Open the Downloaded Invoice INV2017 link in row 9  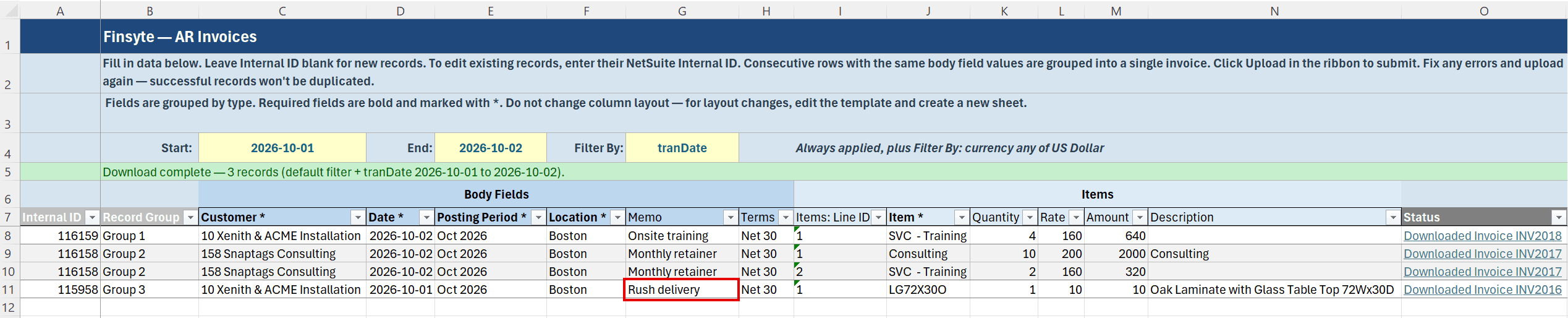click(x=1482, y=254)
